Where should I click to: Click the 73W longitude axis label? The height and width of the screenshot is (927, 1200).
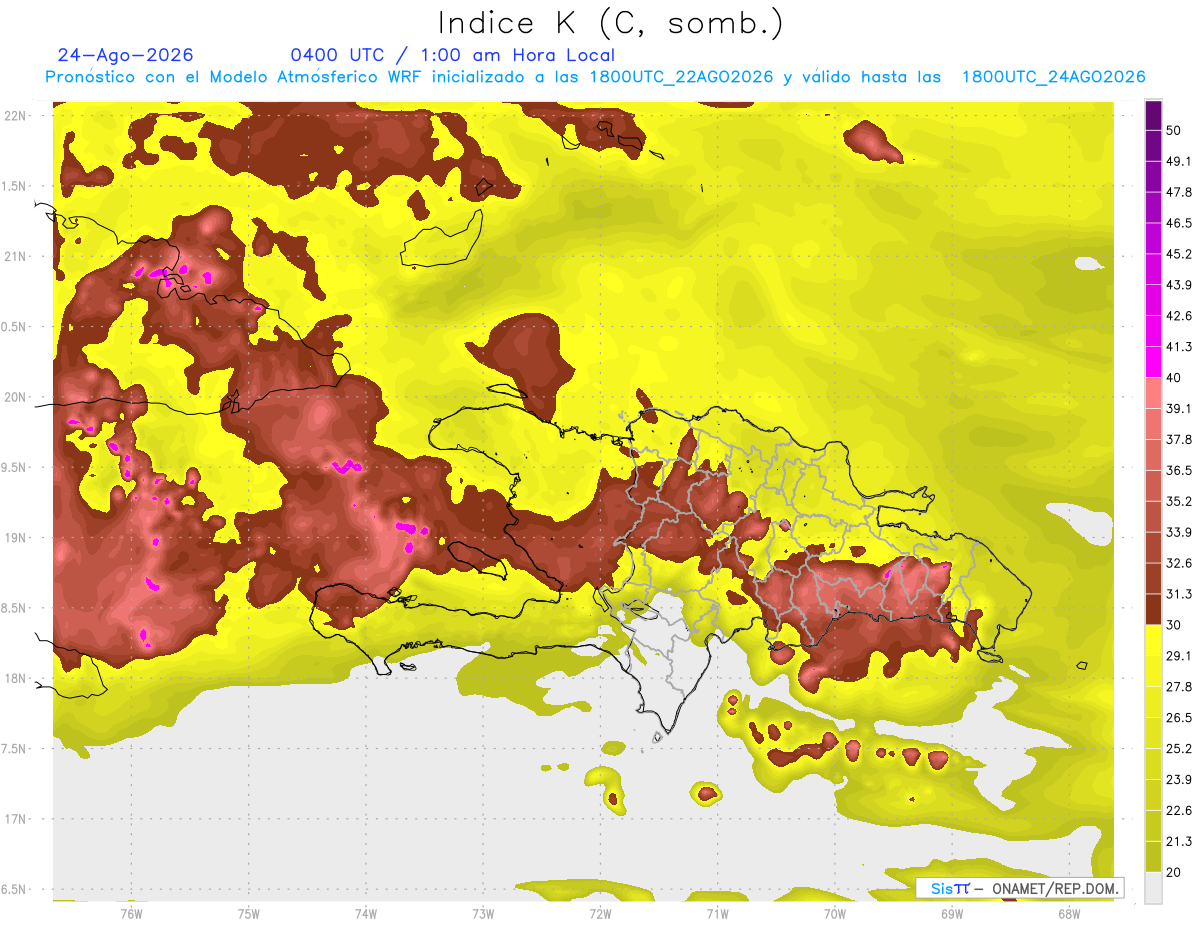coord(483,913)
